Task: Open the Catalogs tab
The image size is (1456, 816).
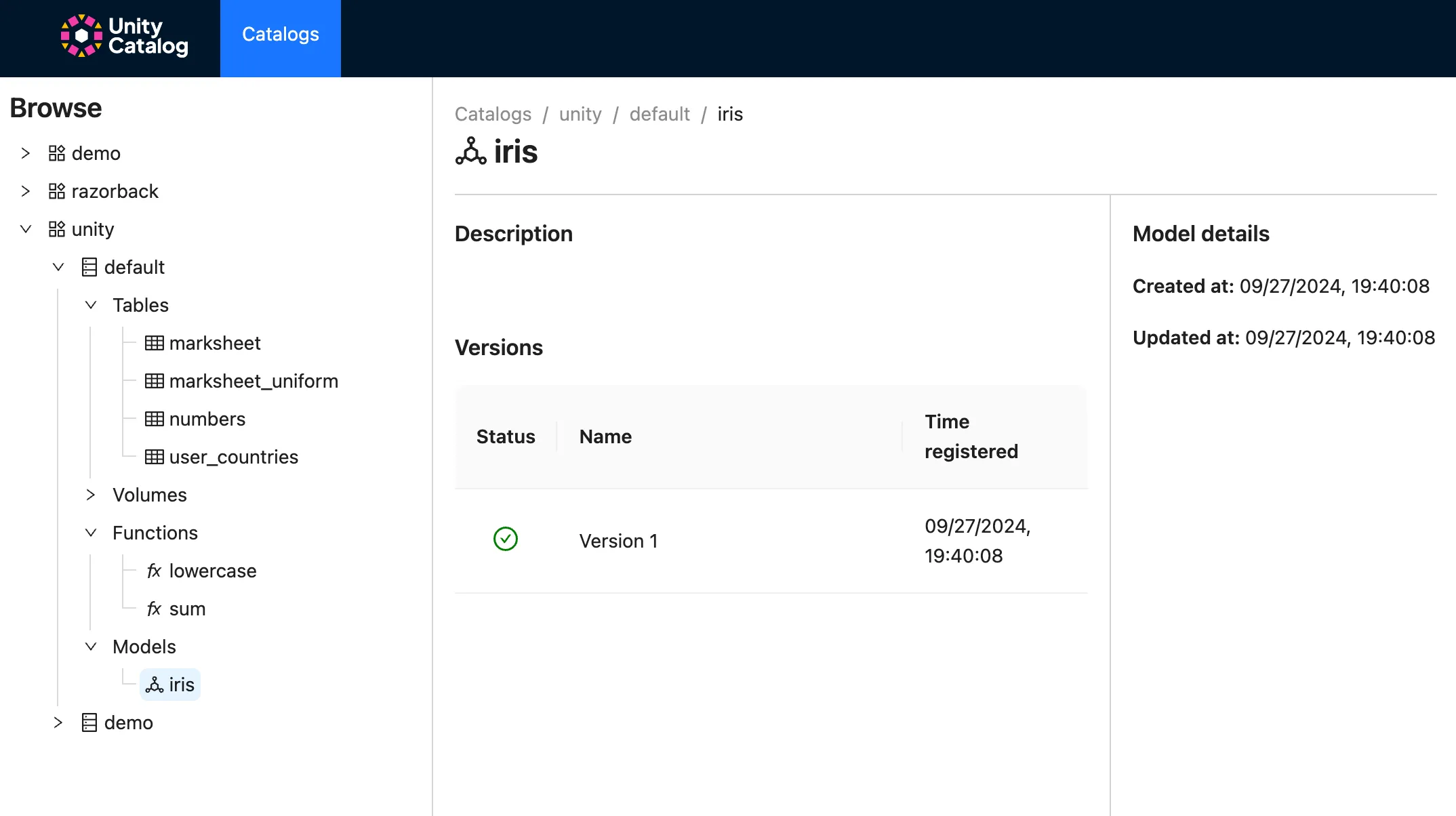Action: 281,35
